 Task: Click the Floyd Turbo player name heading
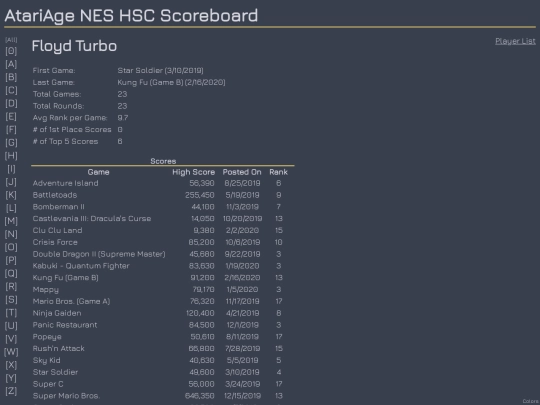[74, 46]
